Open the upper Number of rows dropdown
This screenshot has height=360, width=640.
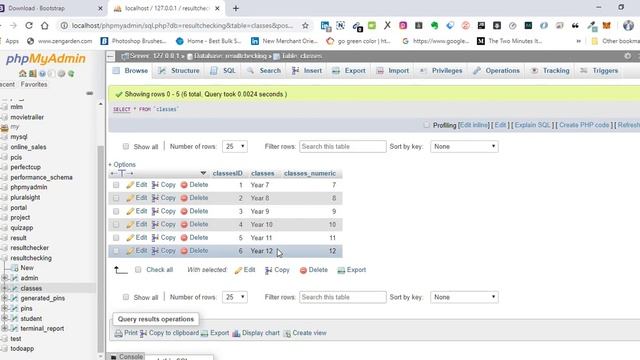235,146
